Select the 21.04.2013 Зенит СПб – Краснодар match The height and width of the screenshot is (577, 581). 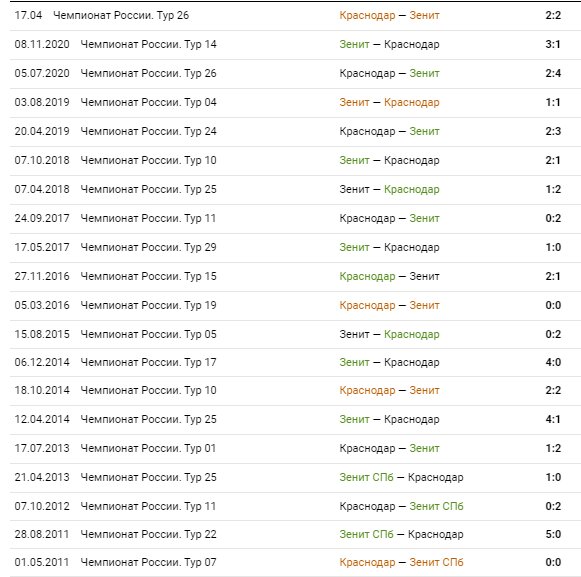[x=295, y=477]
